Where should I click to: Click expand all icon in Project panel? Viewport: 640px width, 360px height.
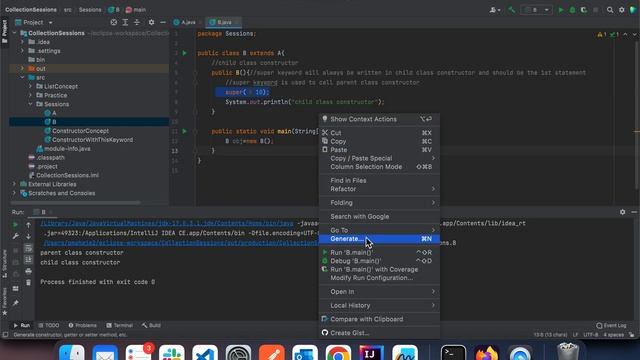click(125, 22)
